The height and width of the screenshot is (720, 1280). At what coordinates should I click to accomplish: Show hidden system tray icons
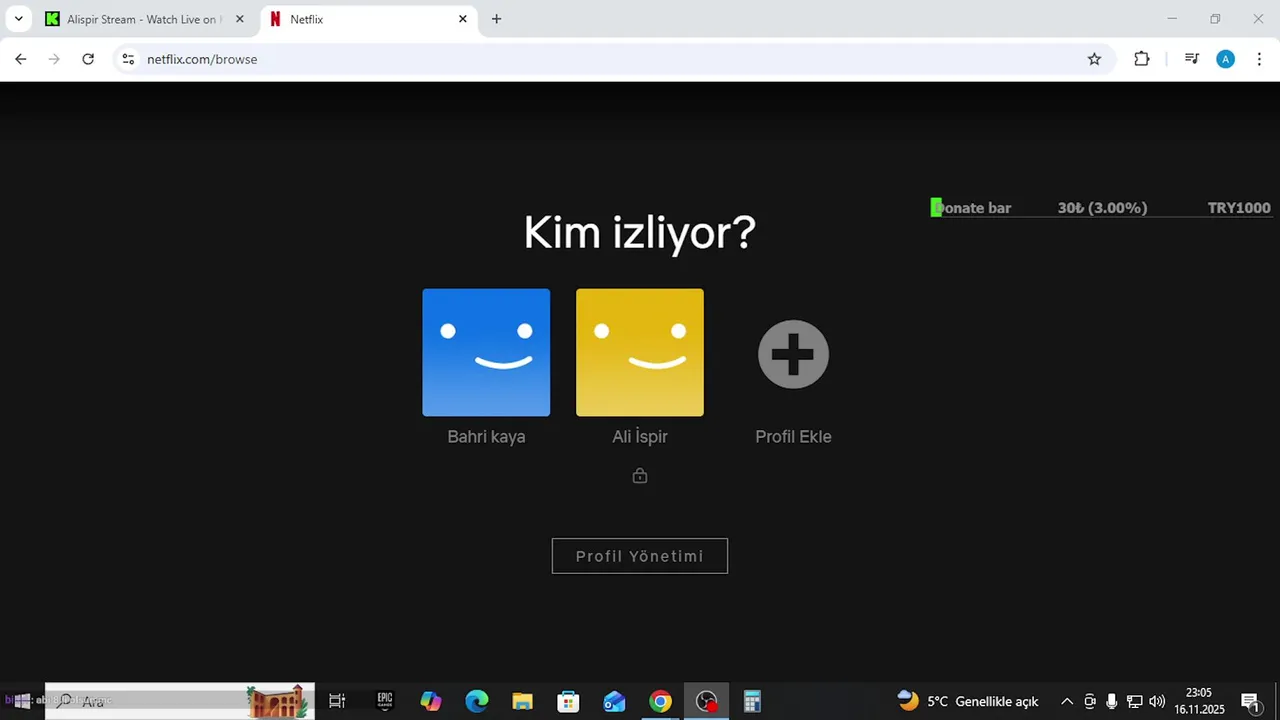1066,701
